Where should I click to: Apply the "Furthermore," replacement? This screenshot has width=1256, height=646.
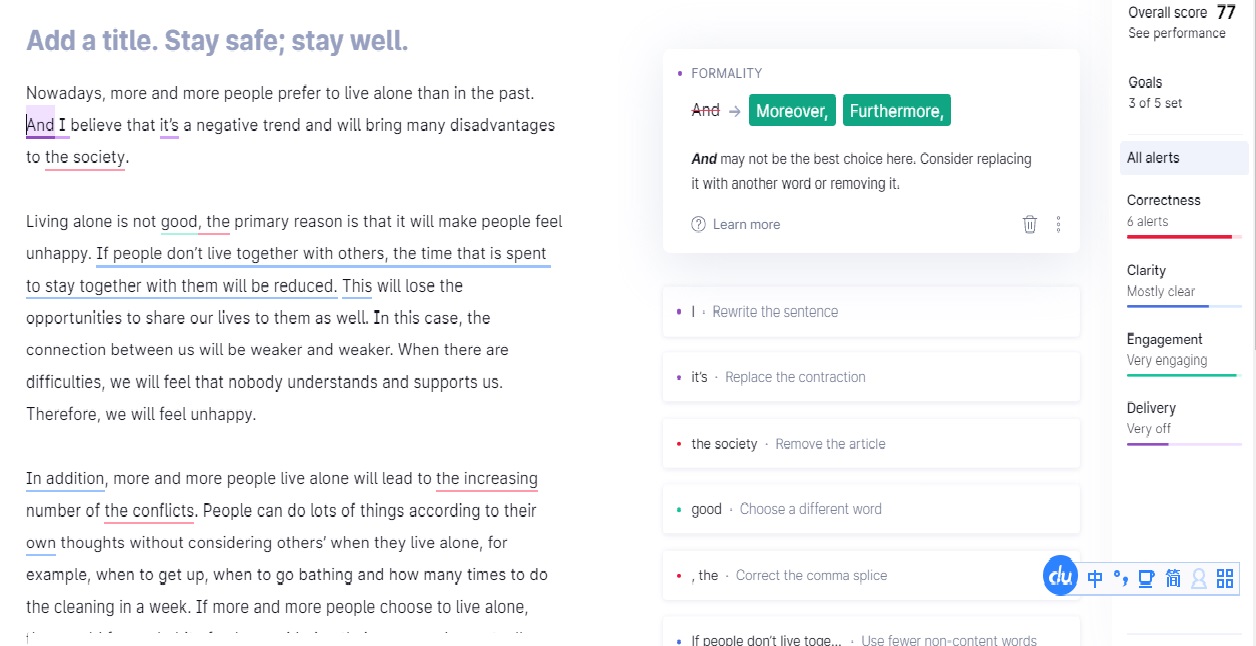(896, 111)
